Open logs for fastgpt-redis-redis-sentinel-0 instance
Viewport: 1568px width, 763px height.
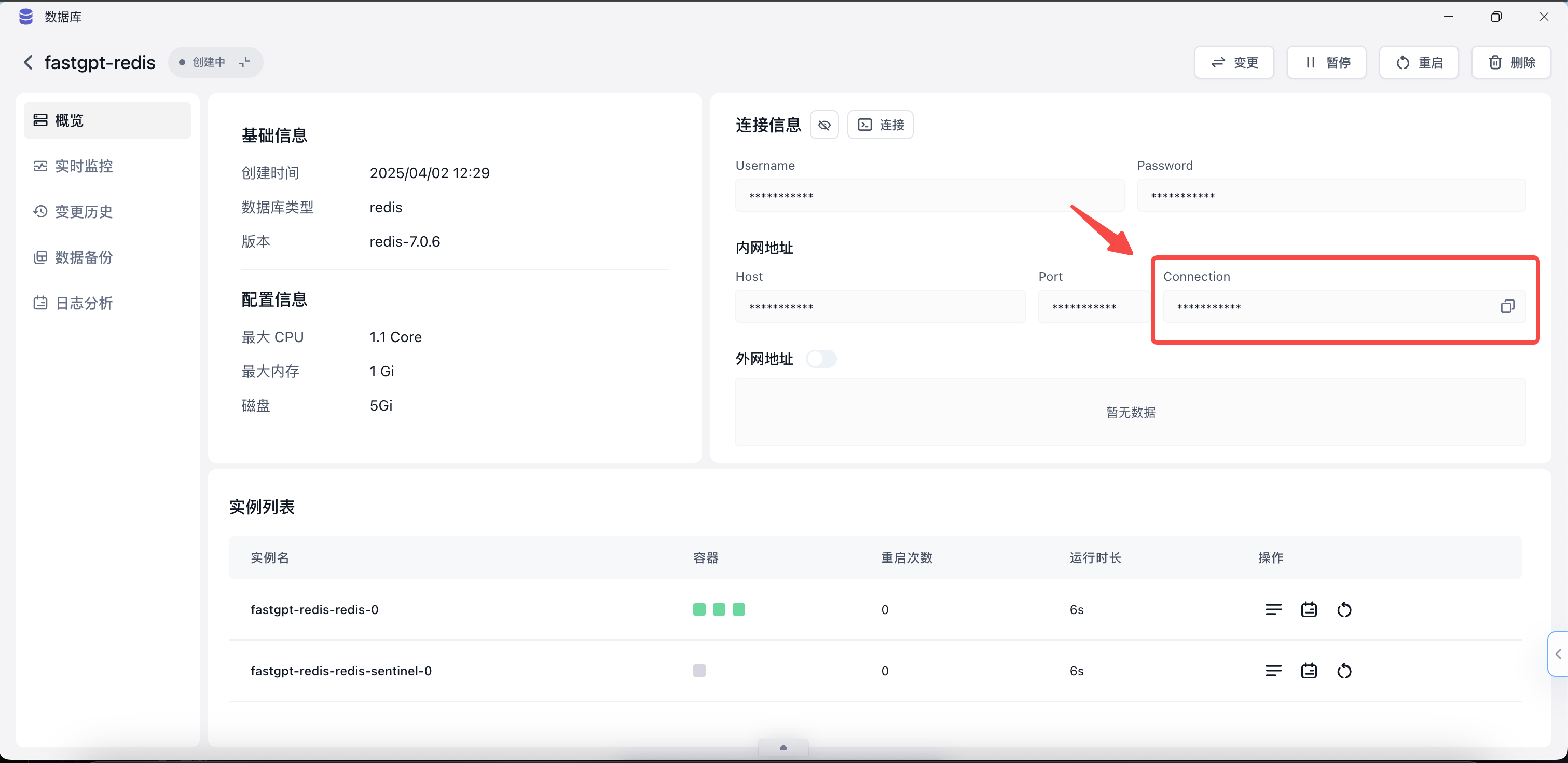pos(1273,671)
